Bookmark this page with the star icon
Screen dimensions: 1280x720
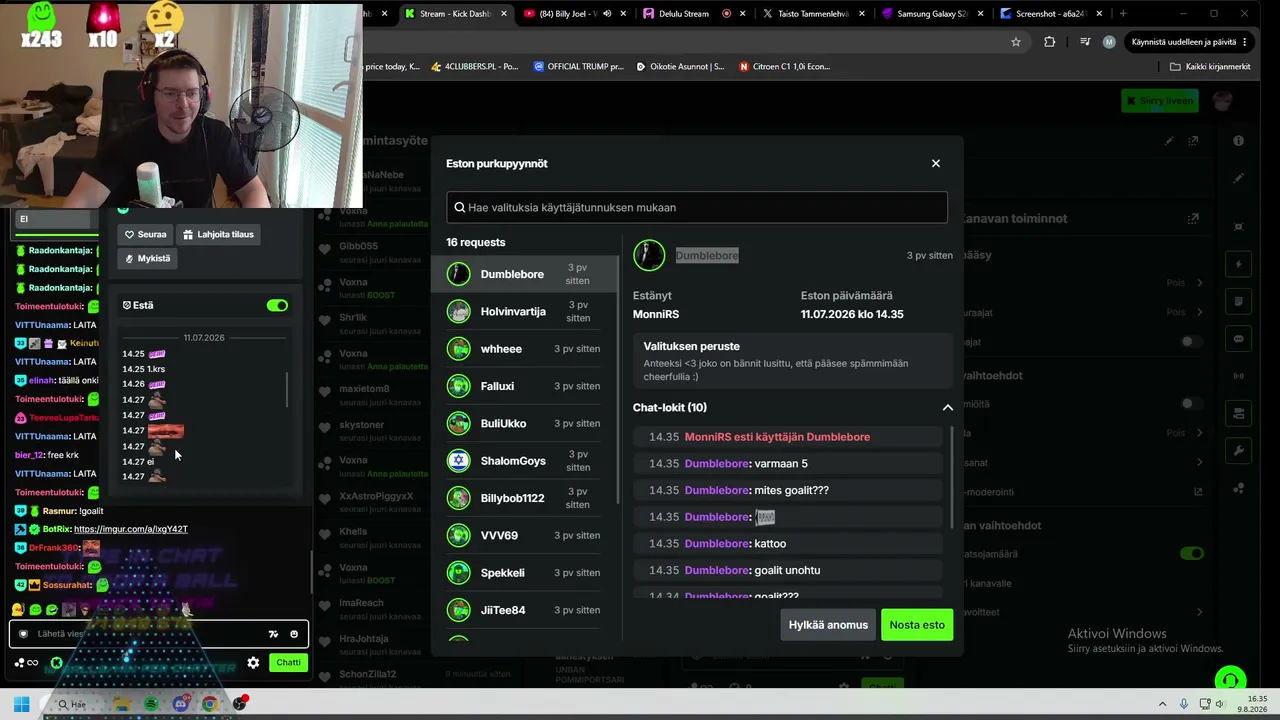tap(1016, 42)
